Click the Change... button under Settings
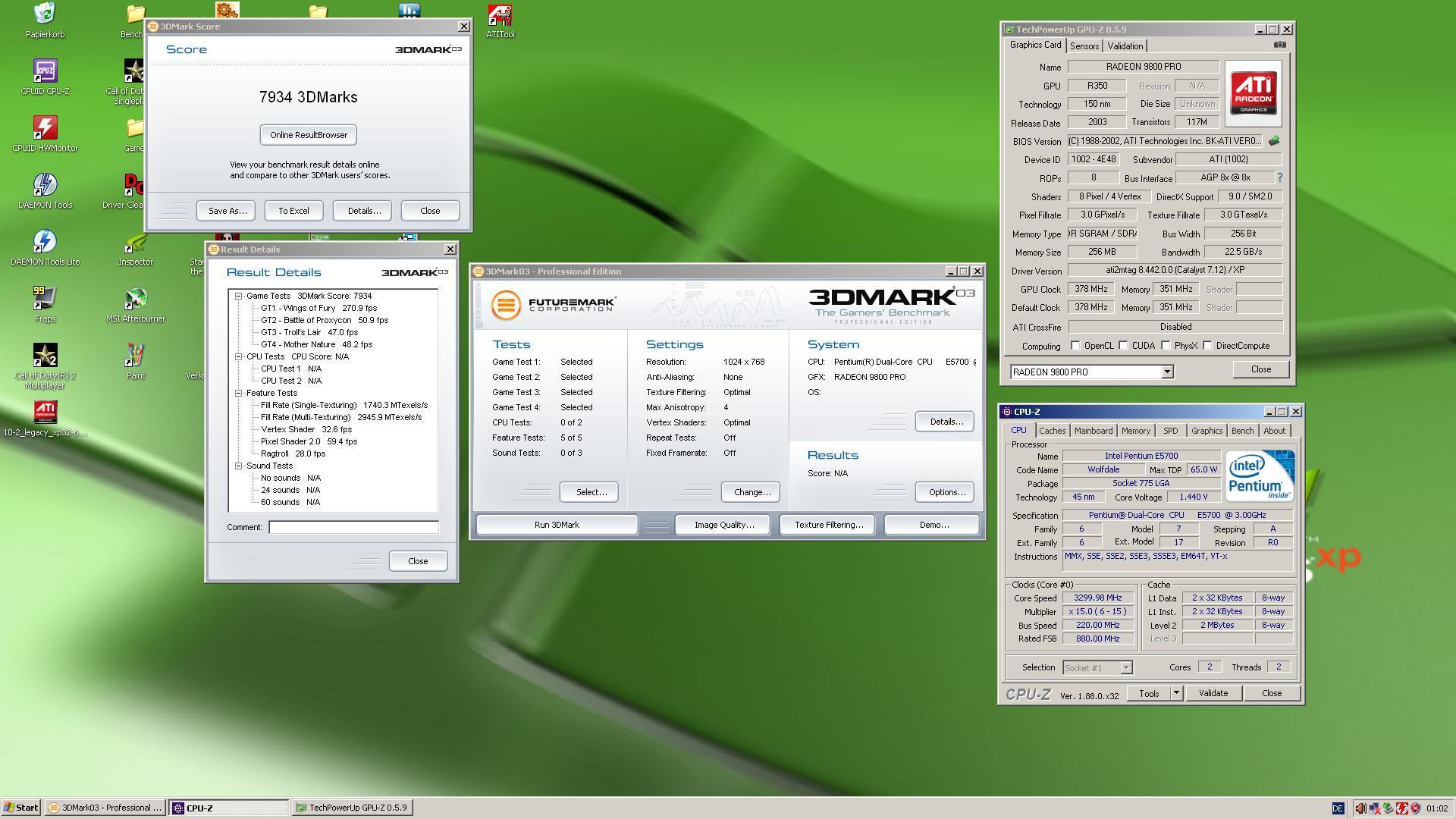Viewport: 1456px width, 819px height. click(x=751, y=492)
